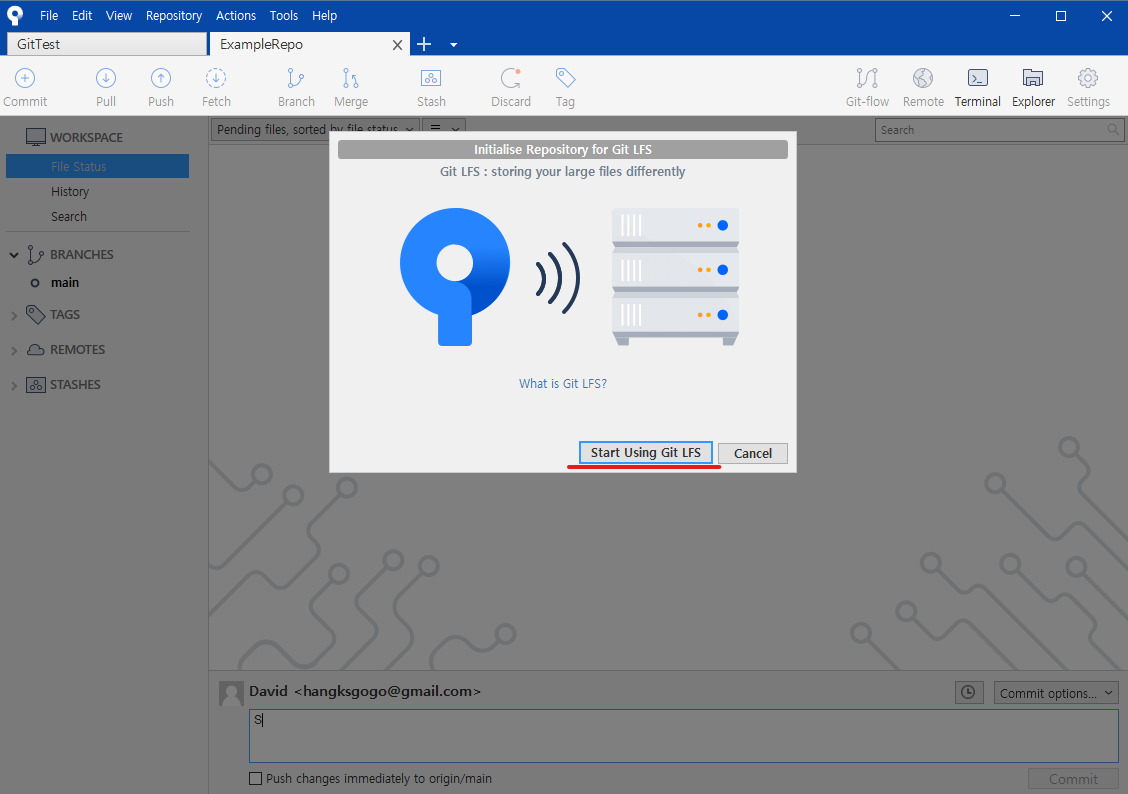Viewport: 1128px width, 794px height.
Task: Click the commit history clock icon
Action: 968,693
